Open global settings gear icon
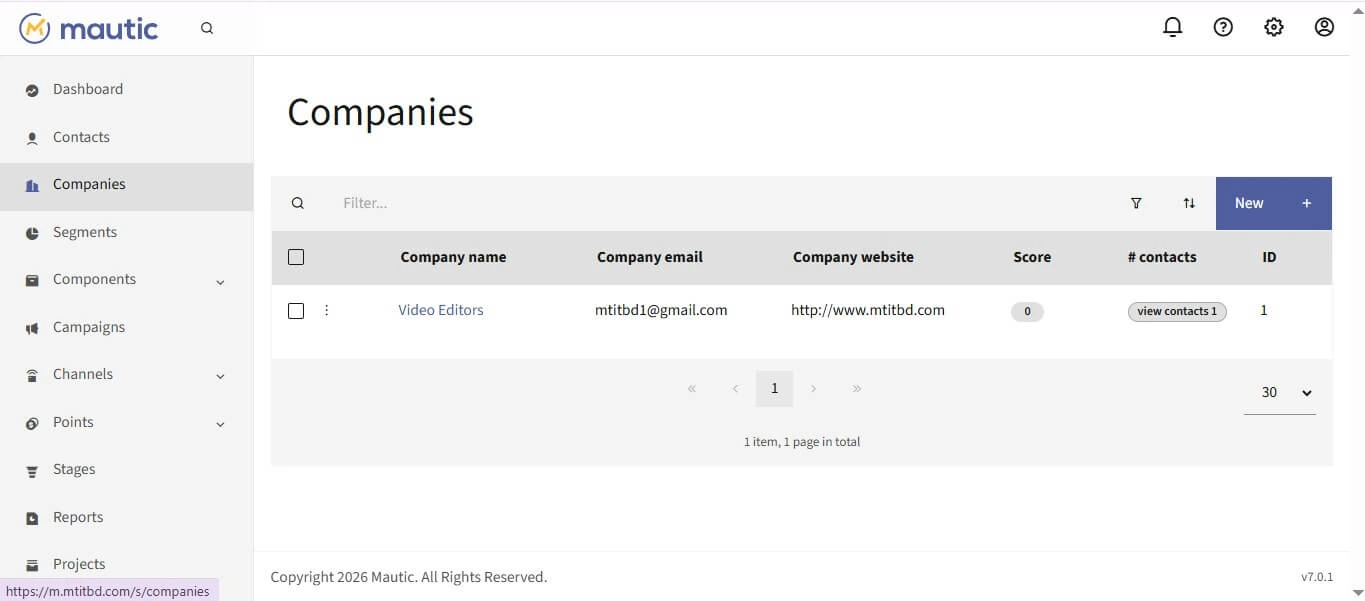The height and width of the screenshot is (601, 1365). [x=1273, y=27]
